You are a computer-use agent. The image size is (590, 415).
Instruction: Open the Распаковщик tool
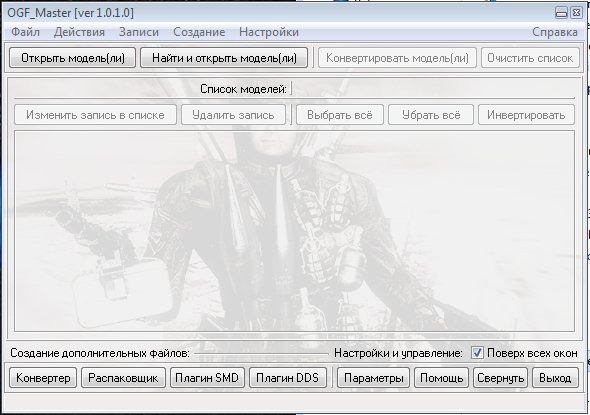pyautogui.click(x=123, y=378)
